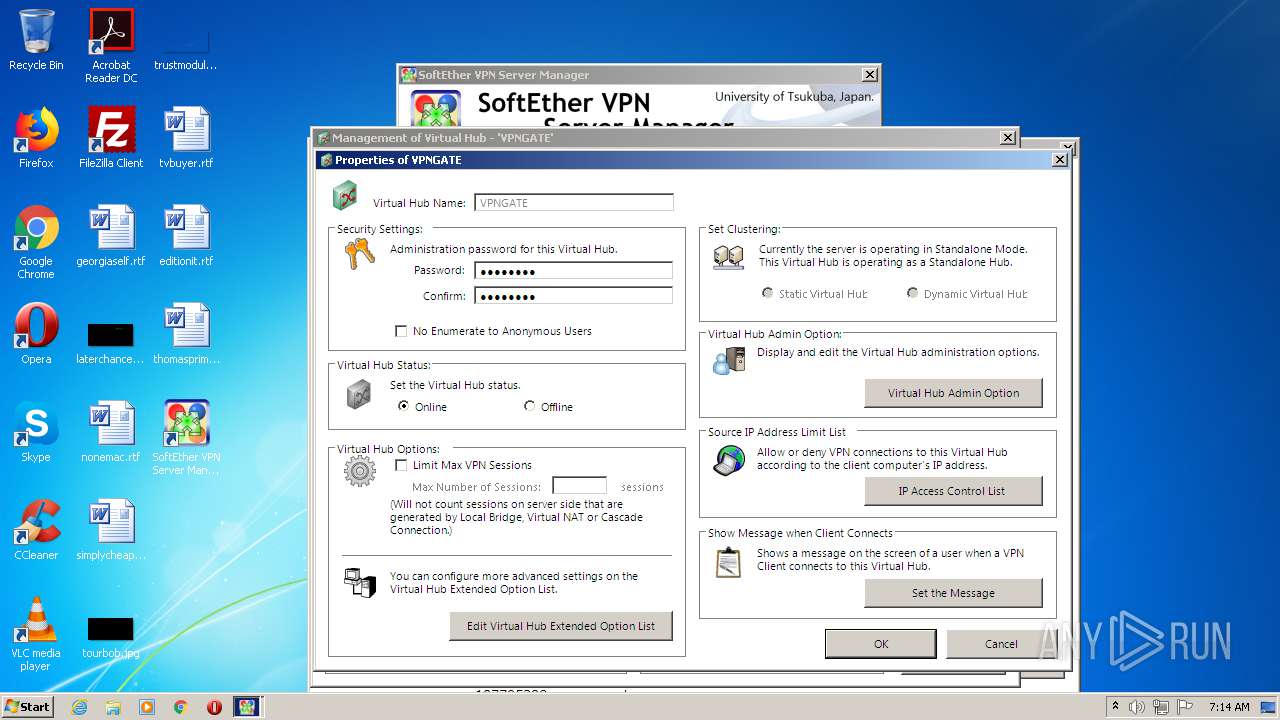Select the Offline hub status
The width and height of the screenshot is (1280, 720).
tap(529, 406)
